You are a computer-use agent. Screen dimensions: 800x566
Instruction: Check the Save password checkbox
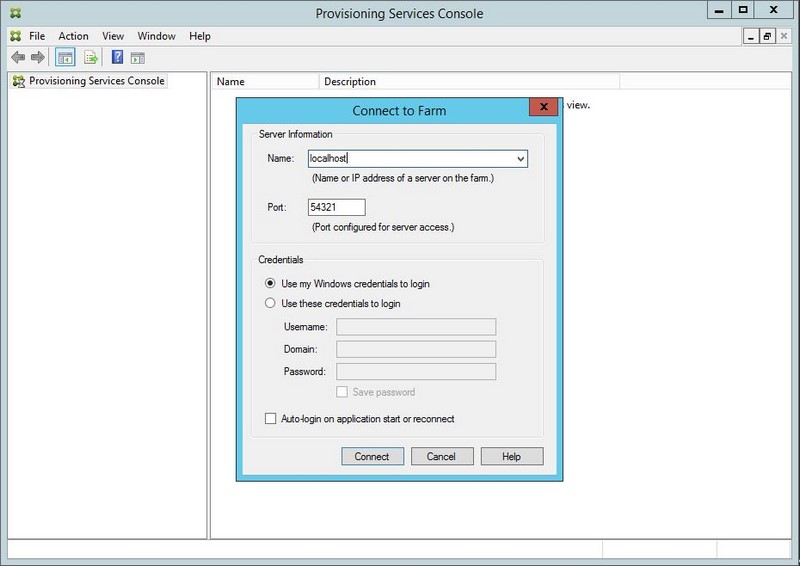click(x=342, y=392)
